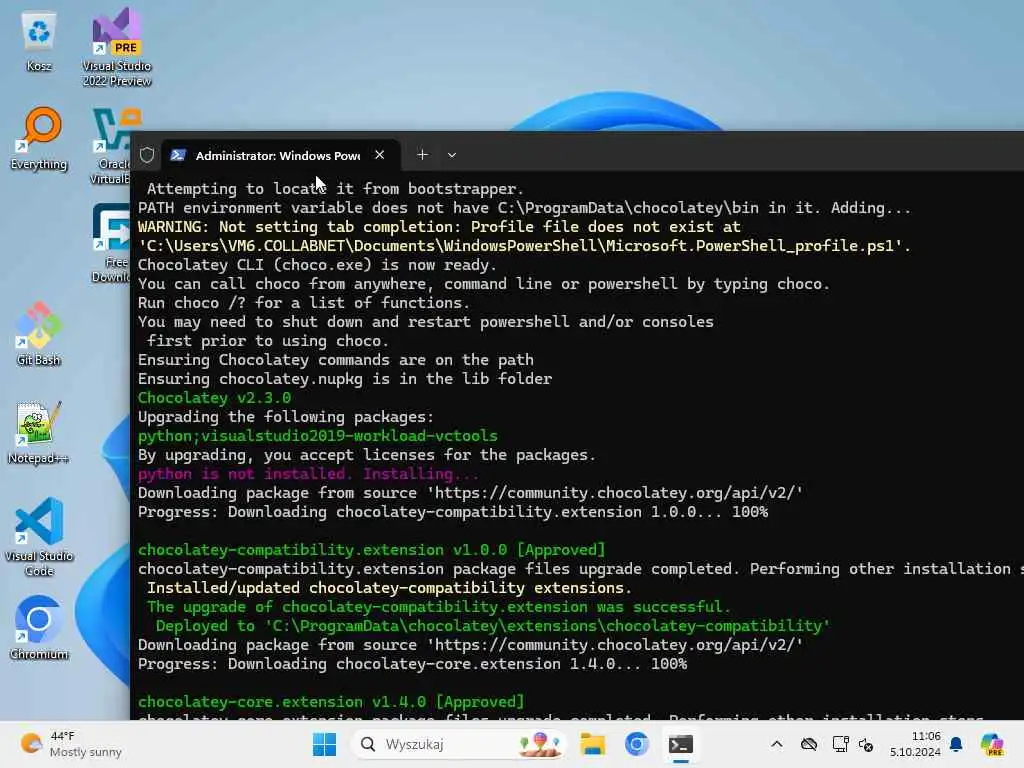Click 'python;visualstudio2019-workload-vctools' text

[x=317, y=436]
